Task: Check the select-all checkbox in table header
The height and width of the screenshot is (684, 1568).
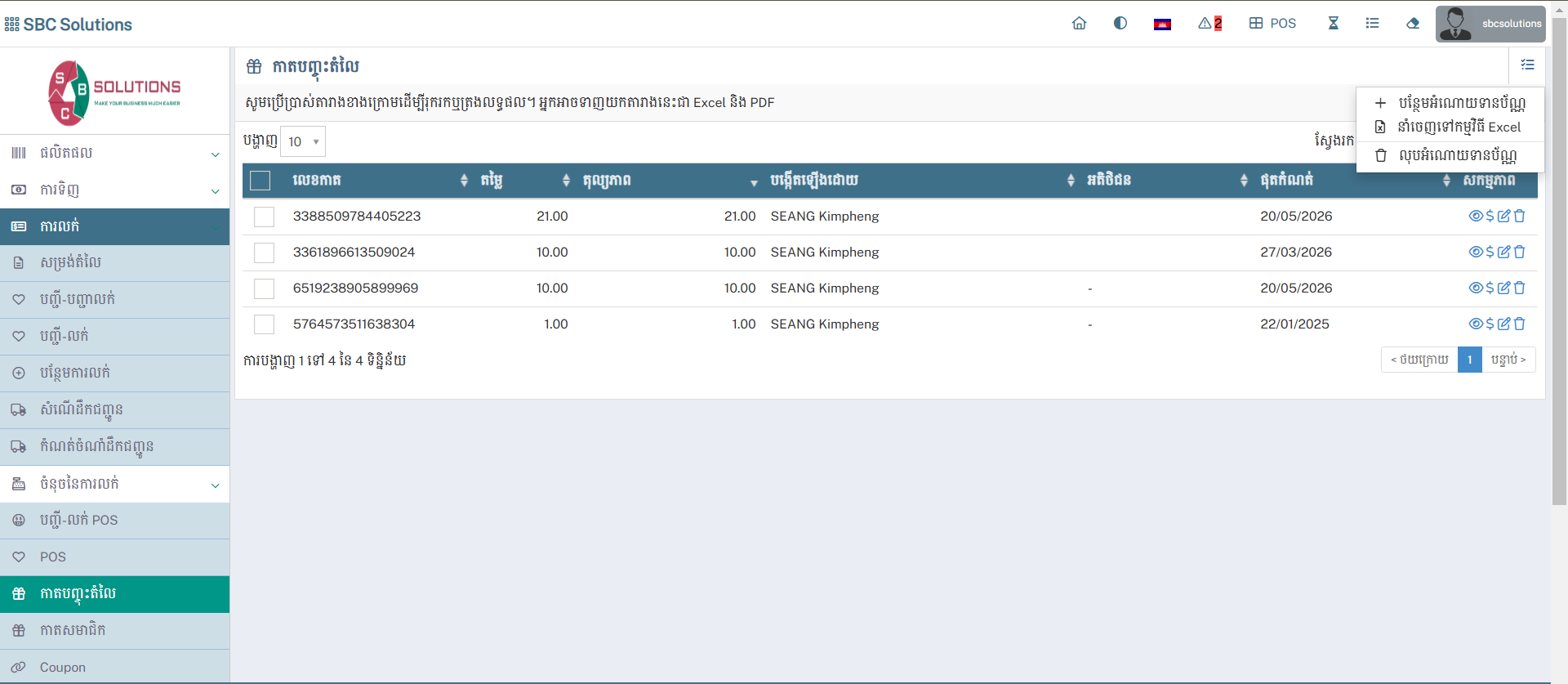Action: coord(261,181)
